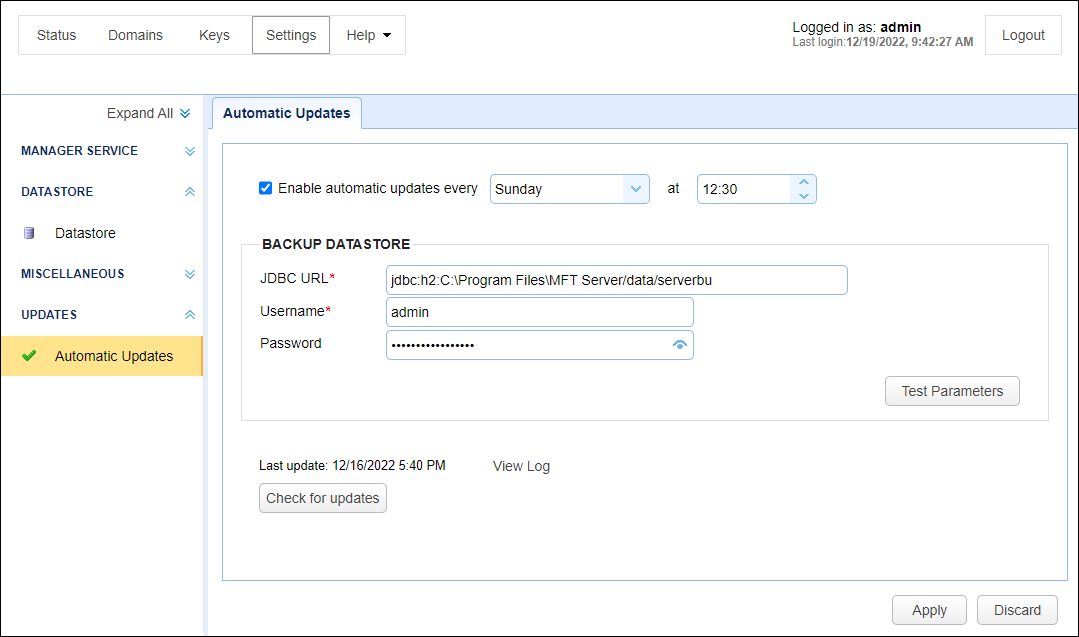Select the Settings tab
The height and width of the screenshot is (637, 1079).
coord(291,35)
